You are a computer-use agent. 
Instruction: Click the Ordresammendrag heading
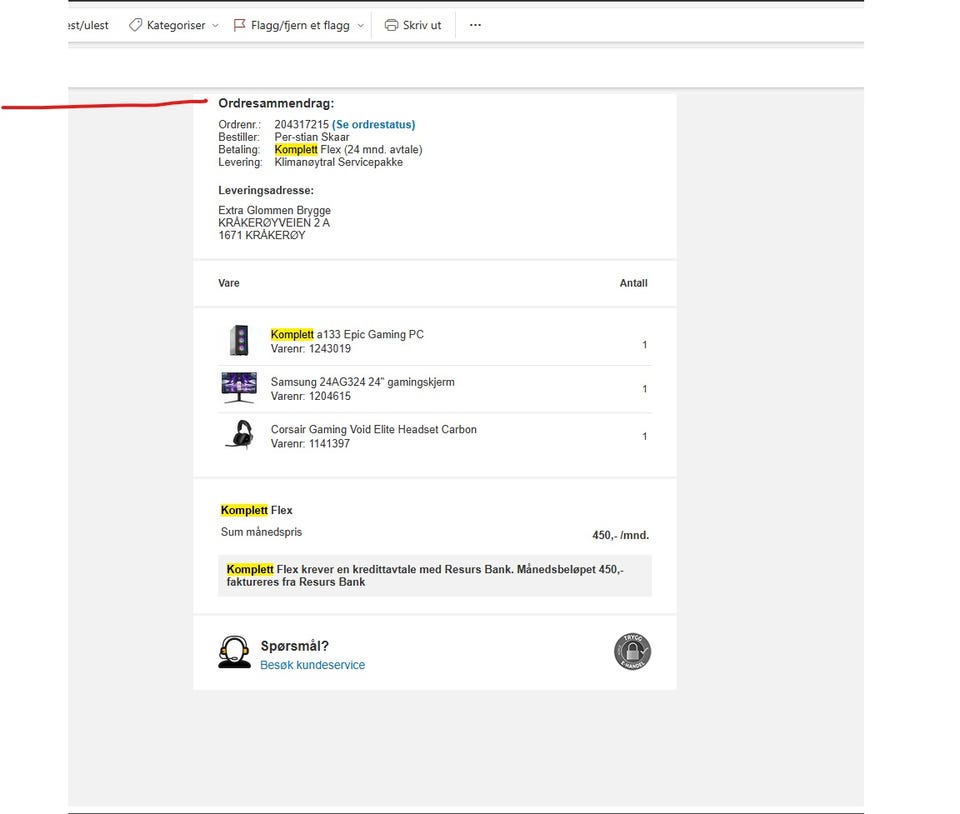tap(276, 103)
